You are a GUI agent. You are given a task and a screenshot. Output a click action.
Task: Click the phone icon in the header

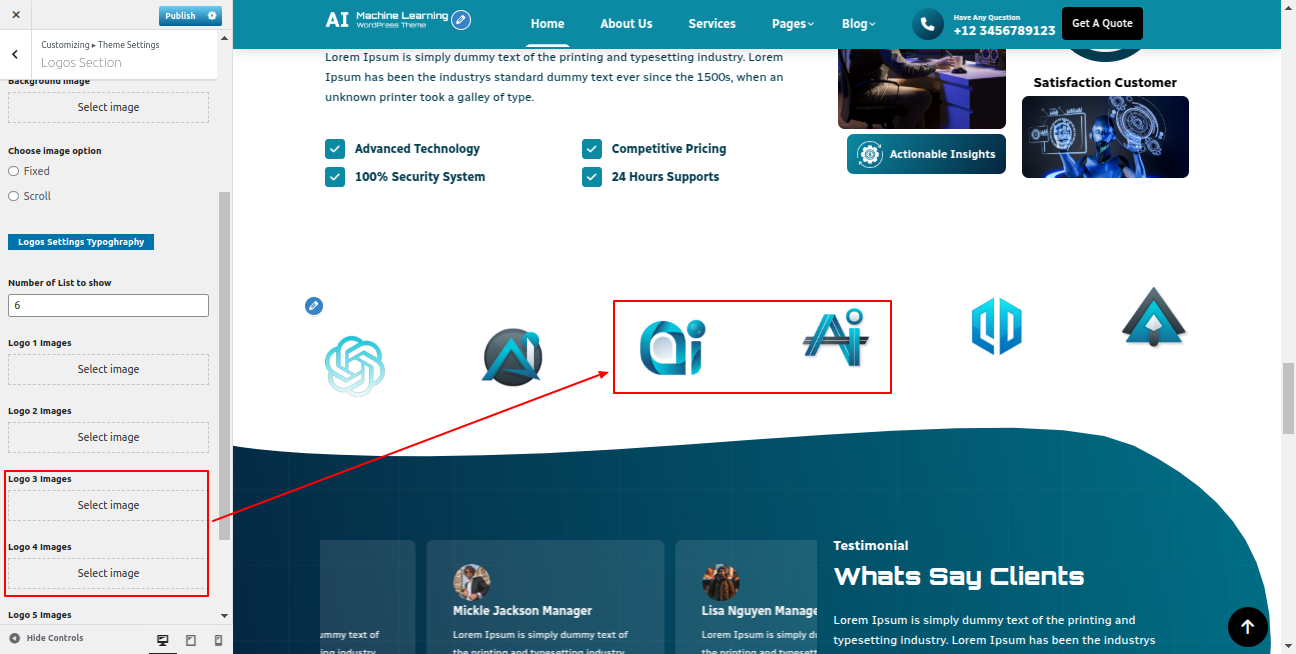927,24
